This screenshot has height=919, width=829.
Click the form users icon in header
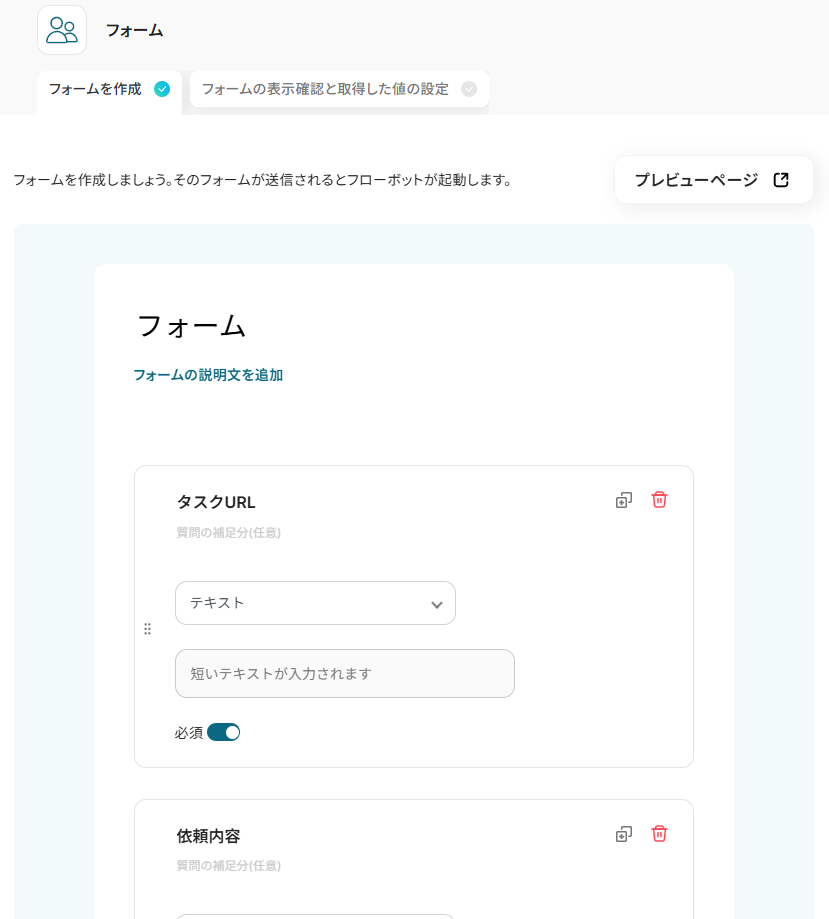62,30
